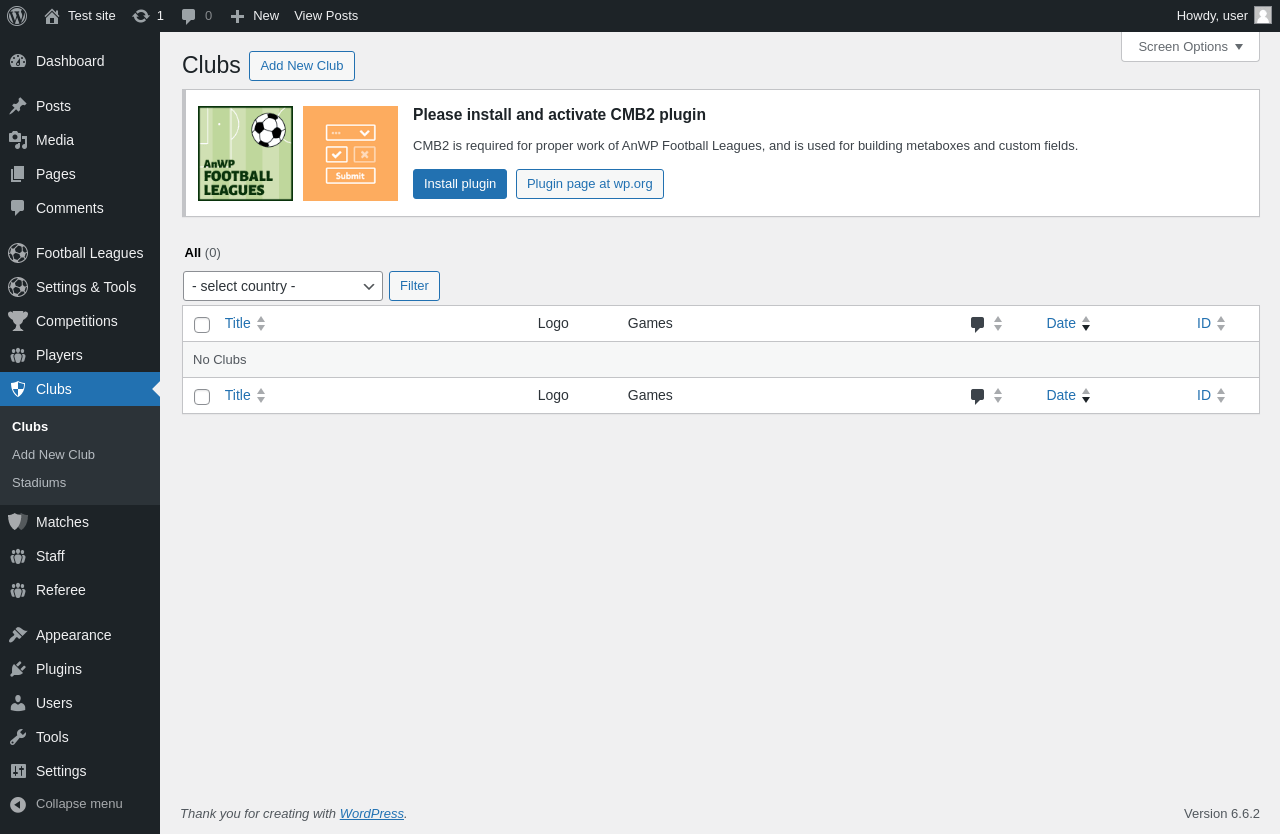Click the Settings & Tools ball icon
Screen dimensions: 1280x834
point(18,287)
